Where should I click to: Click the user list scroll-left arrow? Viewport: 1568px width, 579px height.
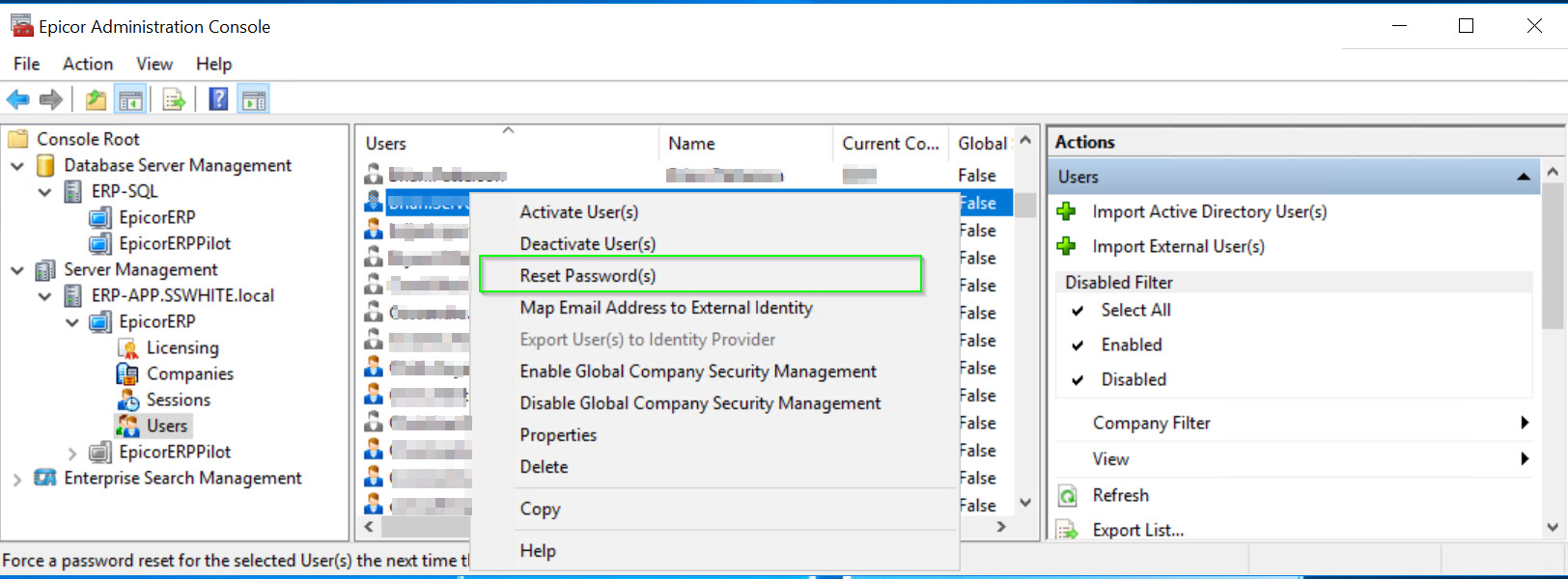(x=369, y=527)
